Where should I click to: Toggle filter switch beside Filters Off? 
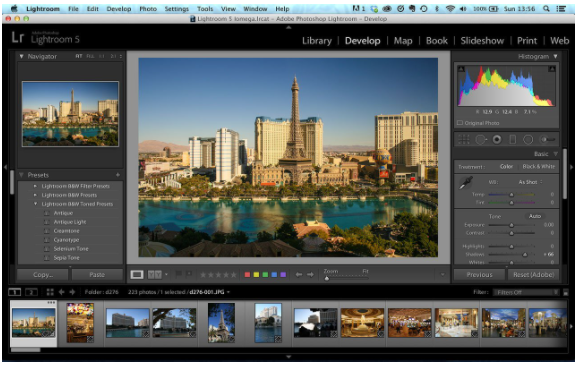coord(566,292)
